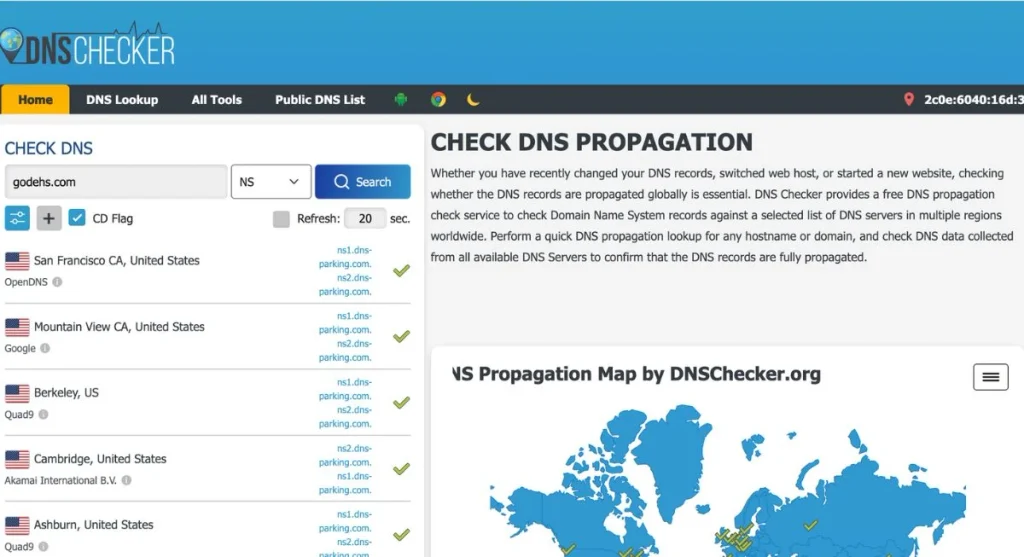Click Mountain View ns1.dns-parking.com result
Image resolution: width=1024 pixels, height=557 pixels.
point(345,323)
